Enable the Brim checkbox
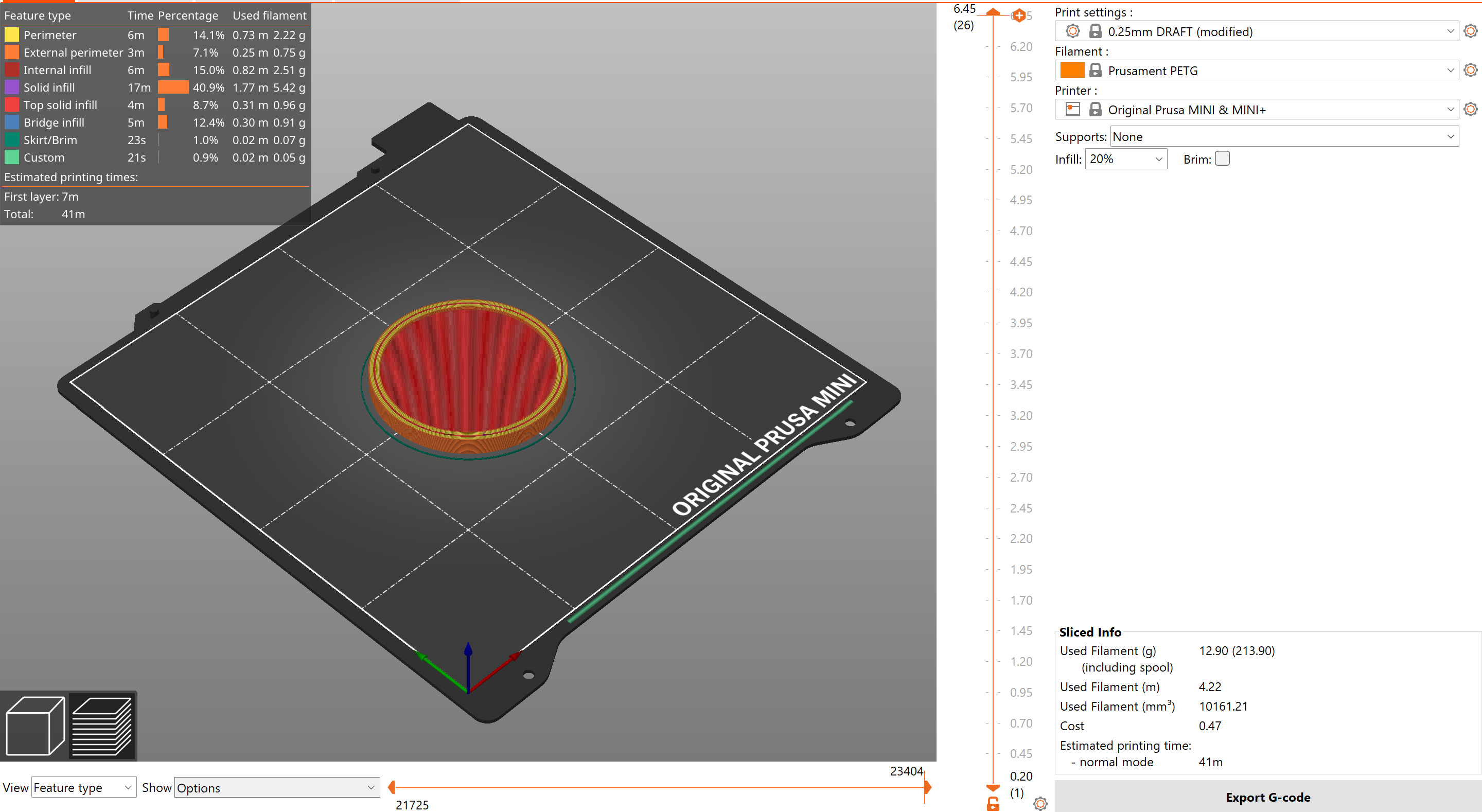 point(1222,159)
